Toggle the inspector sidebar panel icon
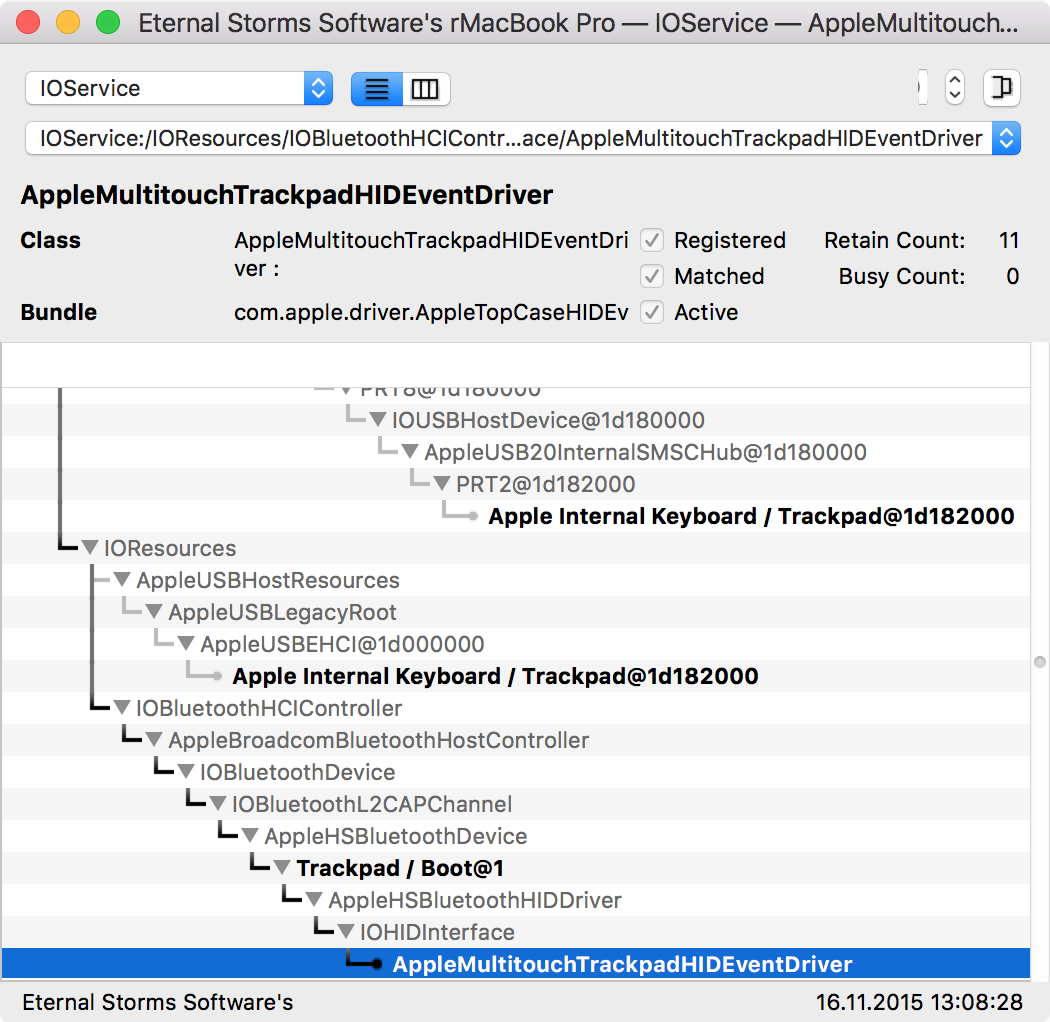Image resolution: width=1050 pixels, height=1022 pixels. 1001,88
